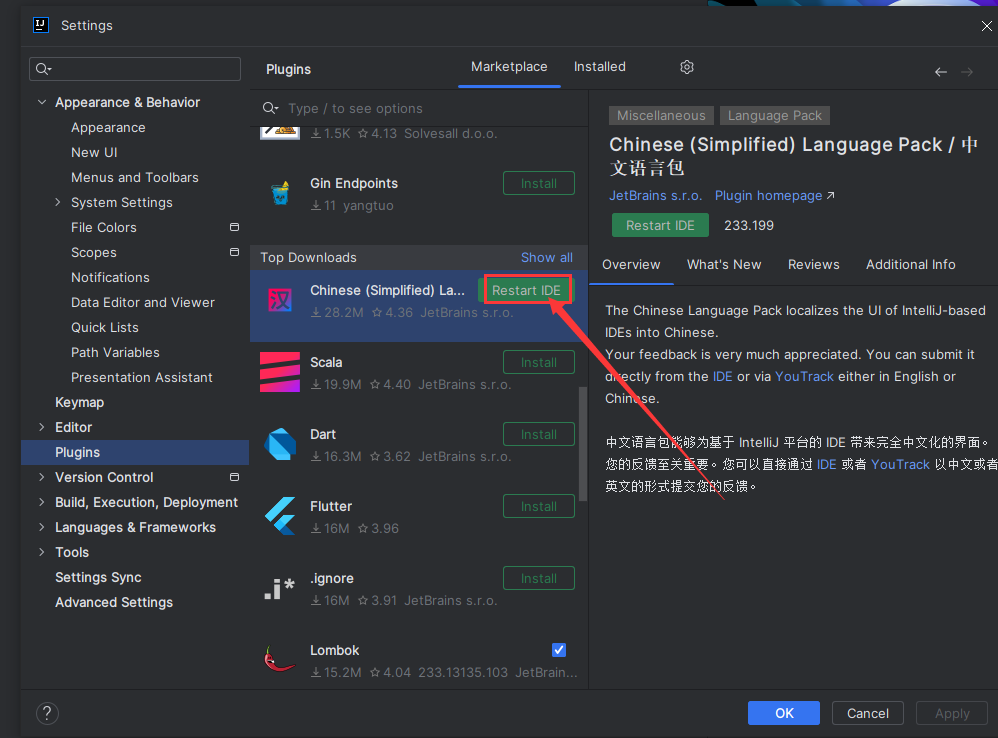Viewport: 998px width, 738px height.
Task: Expand the Editor section
Action: pyautogui.click(x=41, y=427)
